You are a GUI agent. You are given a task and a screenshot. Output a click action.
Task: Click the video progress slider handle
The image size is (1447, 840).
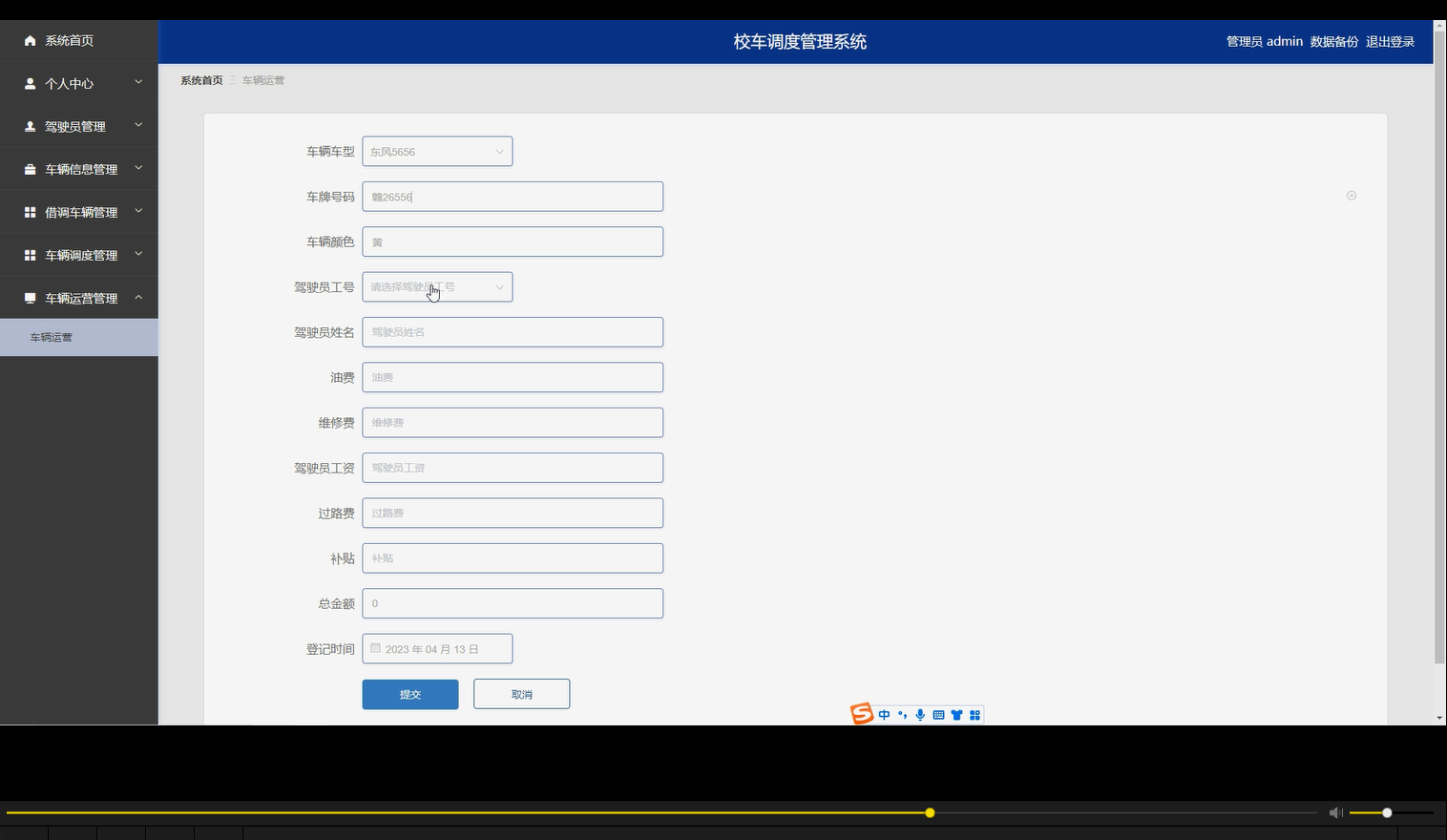pyautogui.click(x=930, y=812)
